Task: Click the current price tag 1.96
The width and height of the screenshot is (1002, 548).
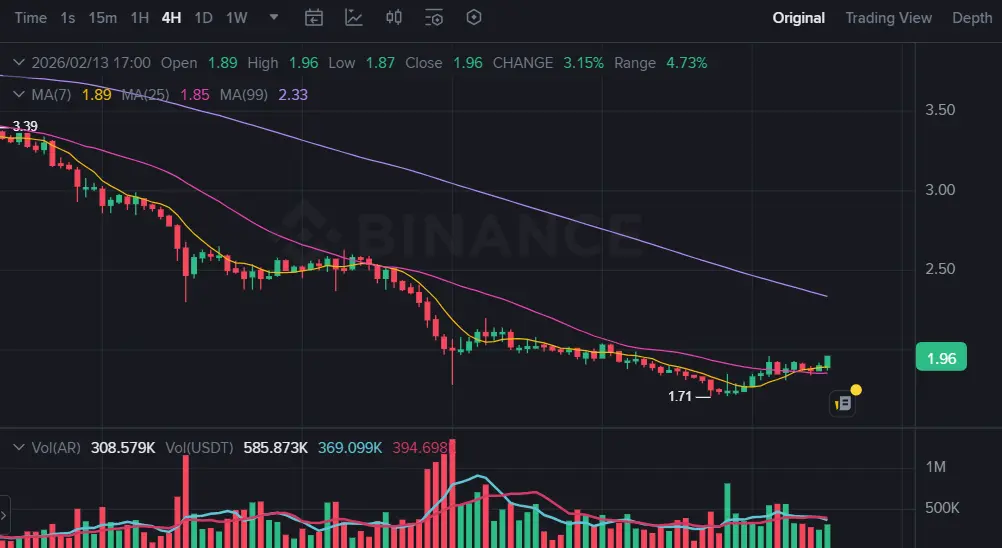Action: pos(941,358)
